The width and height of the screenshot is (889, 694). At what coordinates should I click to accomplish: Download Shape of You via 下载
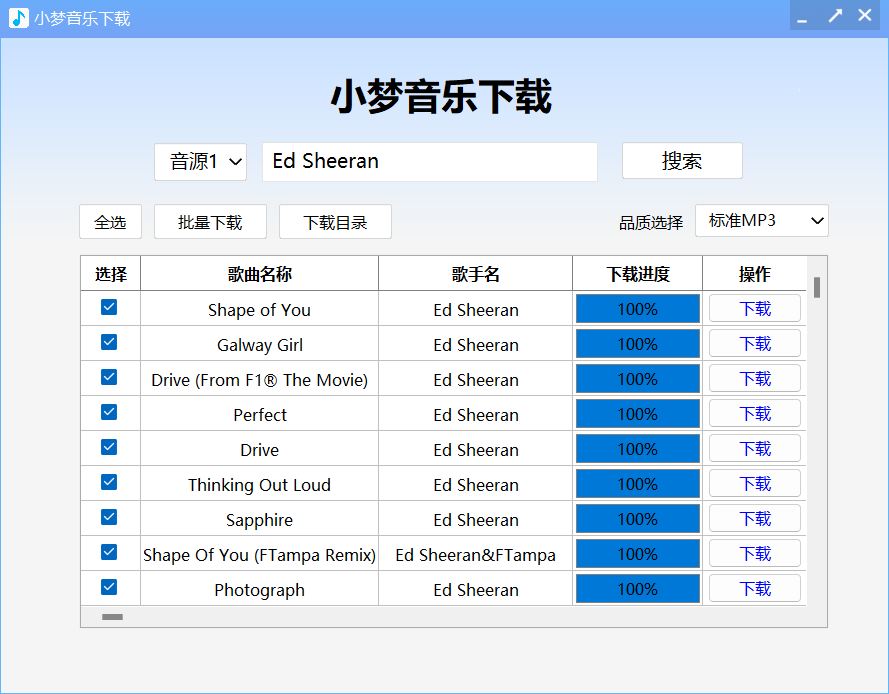(755, 308)
